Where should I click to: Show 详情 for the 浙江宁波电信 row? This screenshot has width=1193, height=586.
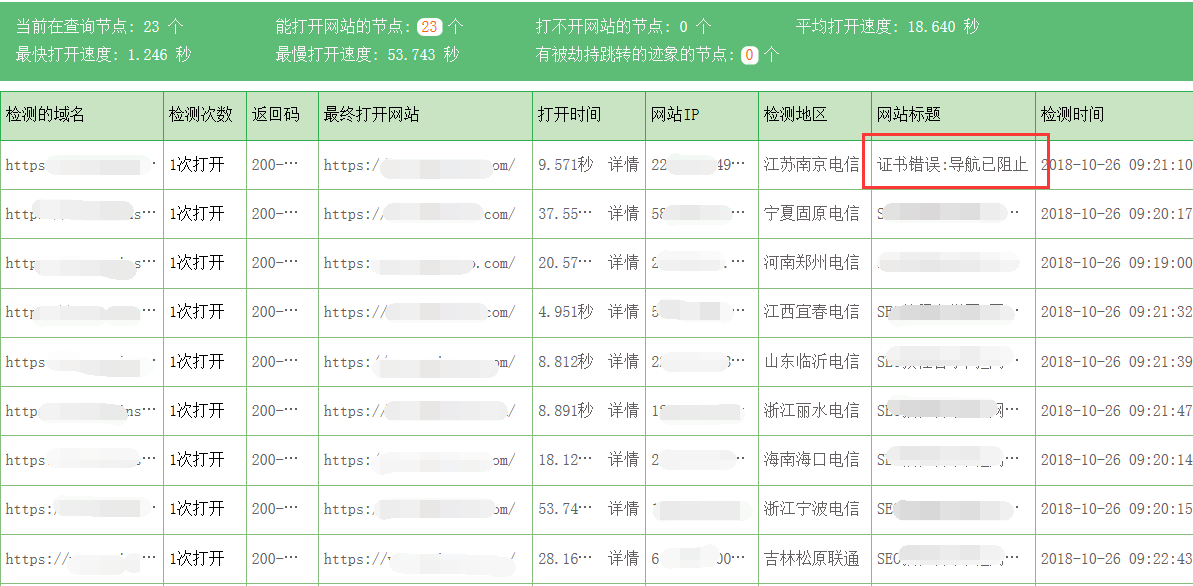click(x=623, y=508)
